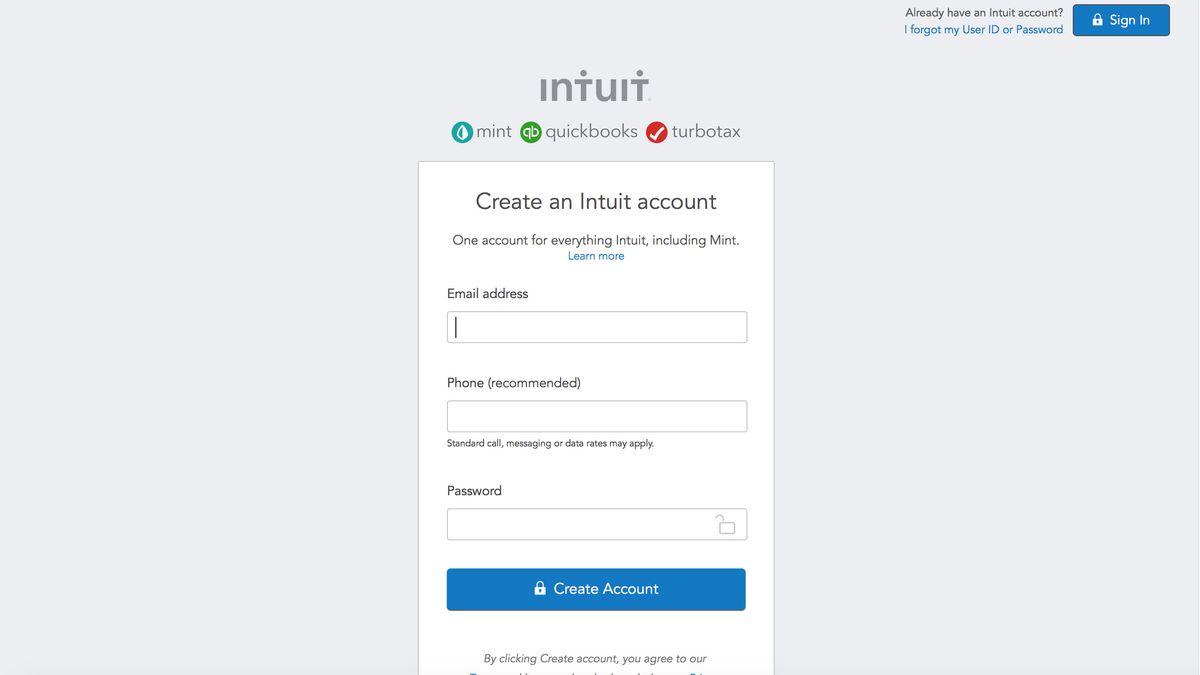Image resolution: width=1200 pixels, height=675 pixels.
Task: Focus the Email address input field
Action: click(x=596, y=327)
